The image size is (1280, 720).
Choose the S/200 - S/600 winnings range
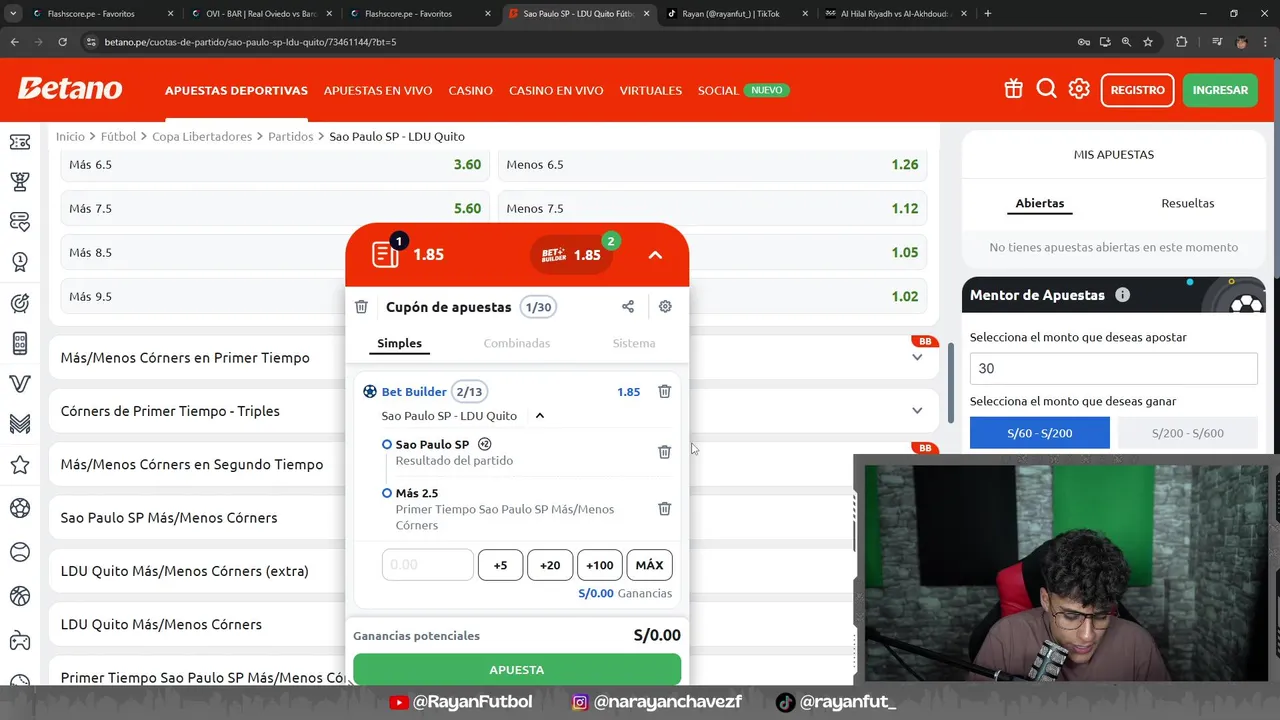pos(1188,433)
